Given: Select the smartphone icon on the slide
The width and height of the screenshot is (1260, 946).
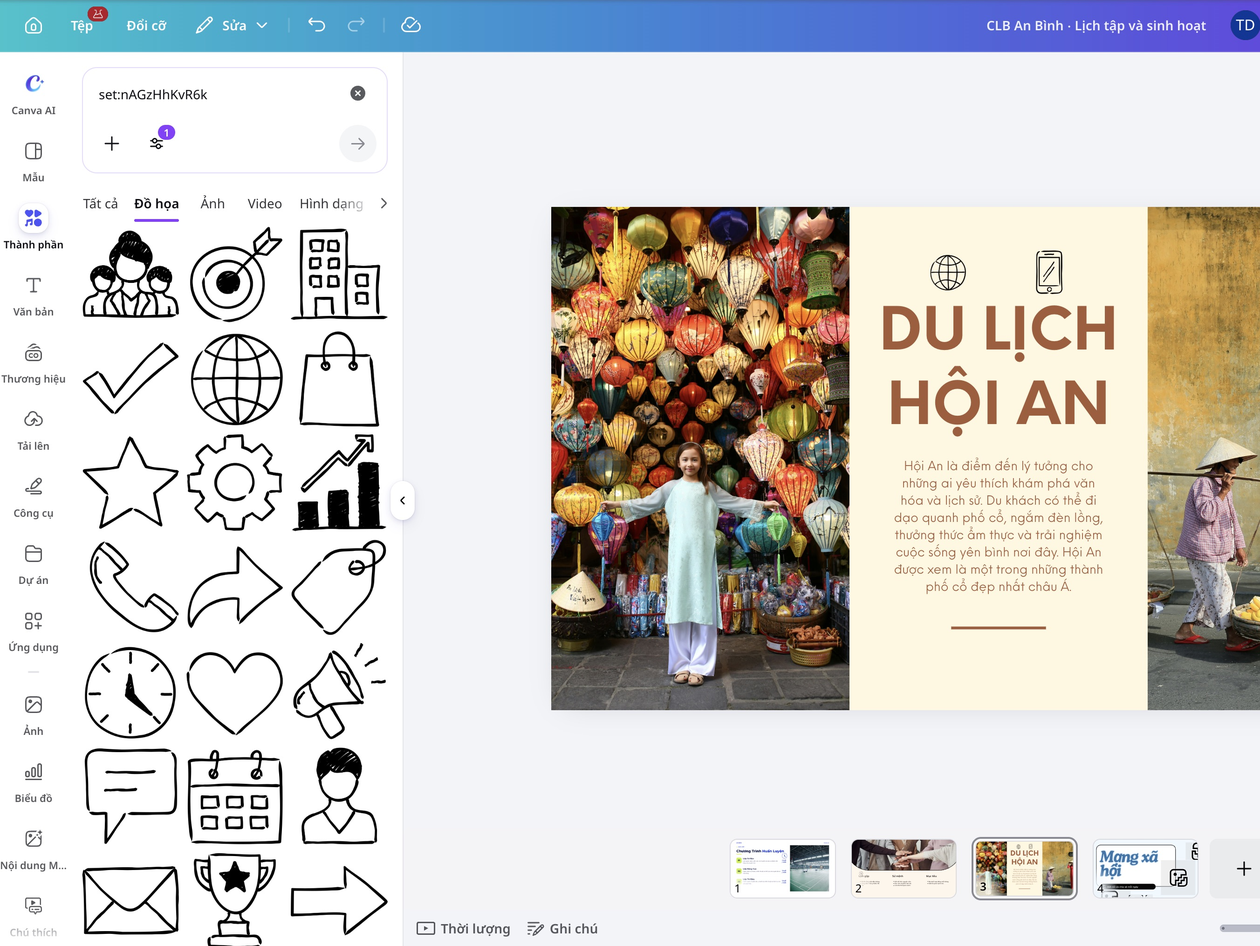Looking at the screenshot, I should click(x=1048, y=272).
